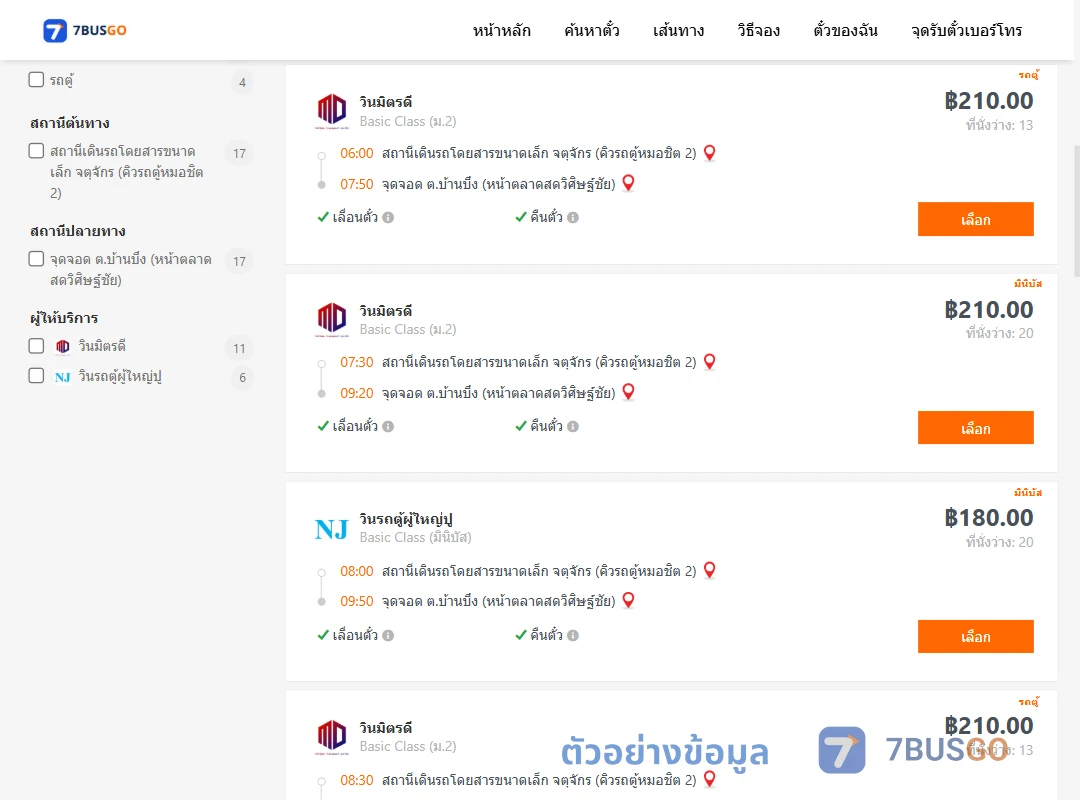Check the รถตู้ vehicle type filter

coord(37,79)
